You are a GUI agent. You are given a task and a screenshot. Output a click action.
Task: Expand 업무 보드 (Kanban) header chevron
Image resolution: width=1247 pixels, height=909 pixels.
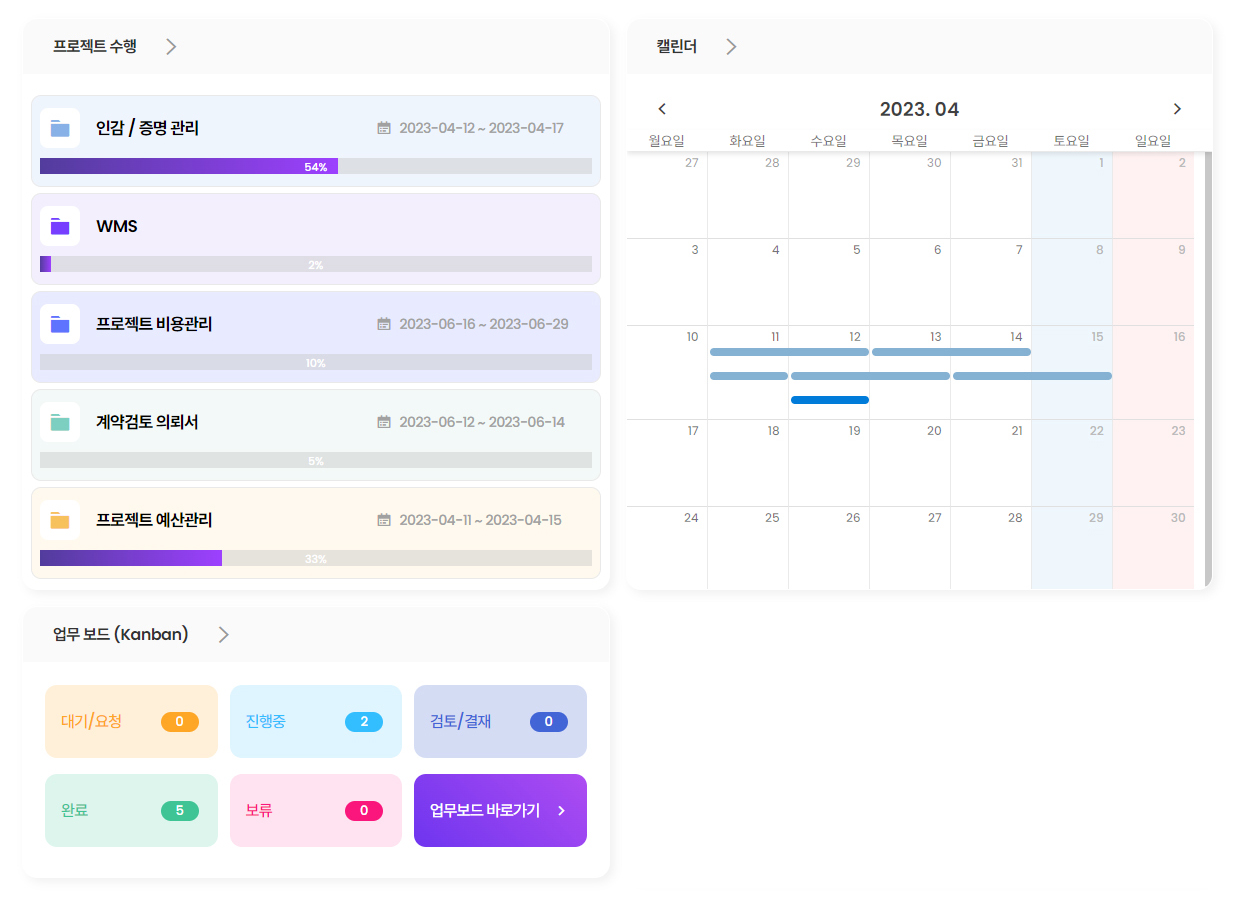[x=224, y=634]
